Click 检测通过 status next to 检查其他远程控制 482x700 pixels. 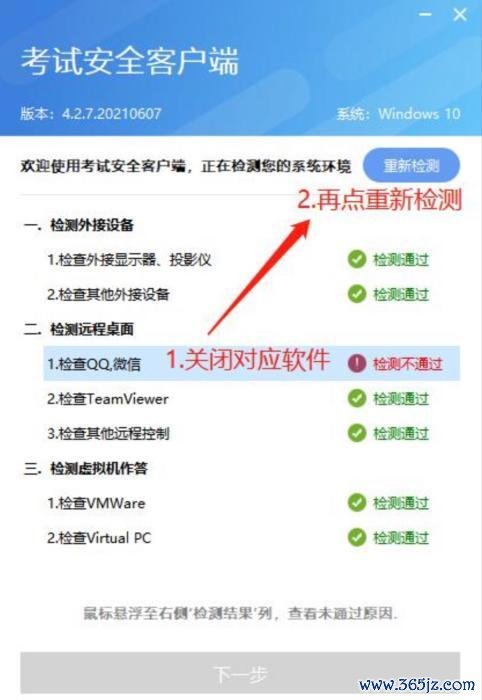point(401,433)
